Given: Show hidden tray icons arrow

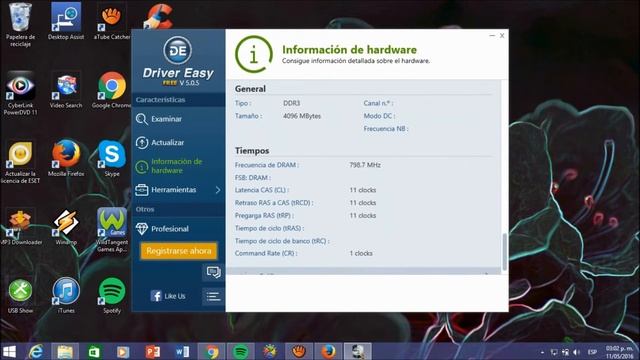Looking at the screenshot, I should [542, 352].
